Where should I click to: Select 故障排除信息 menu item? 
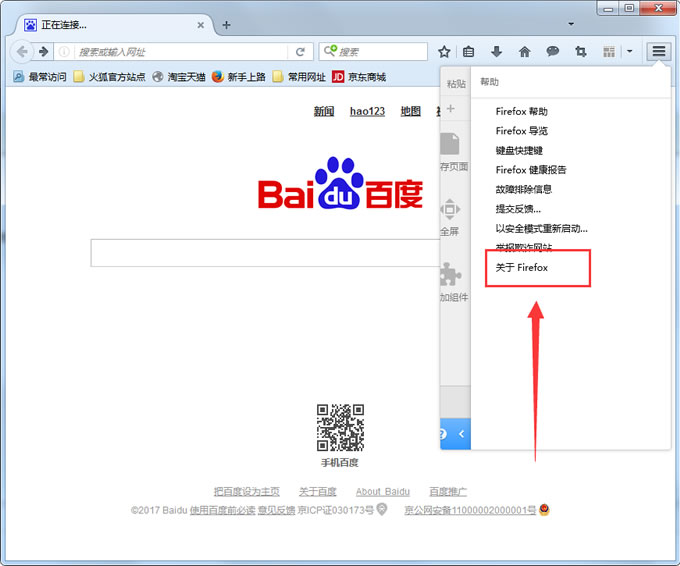click(523, 190)
